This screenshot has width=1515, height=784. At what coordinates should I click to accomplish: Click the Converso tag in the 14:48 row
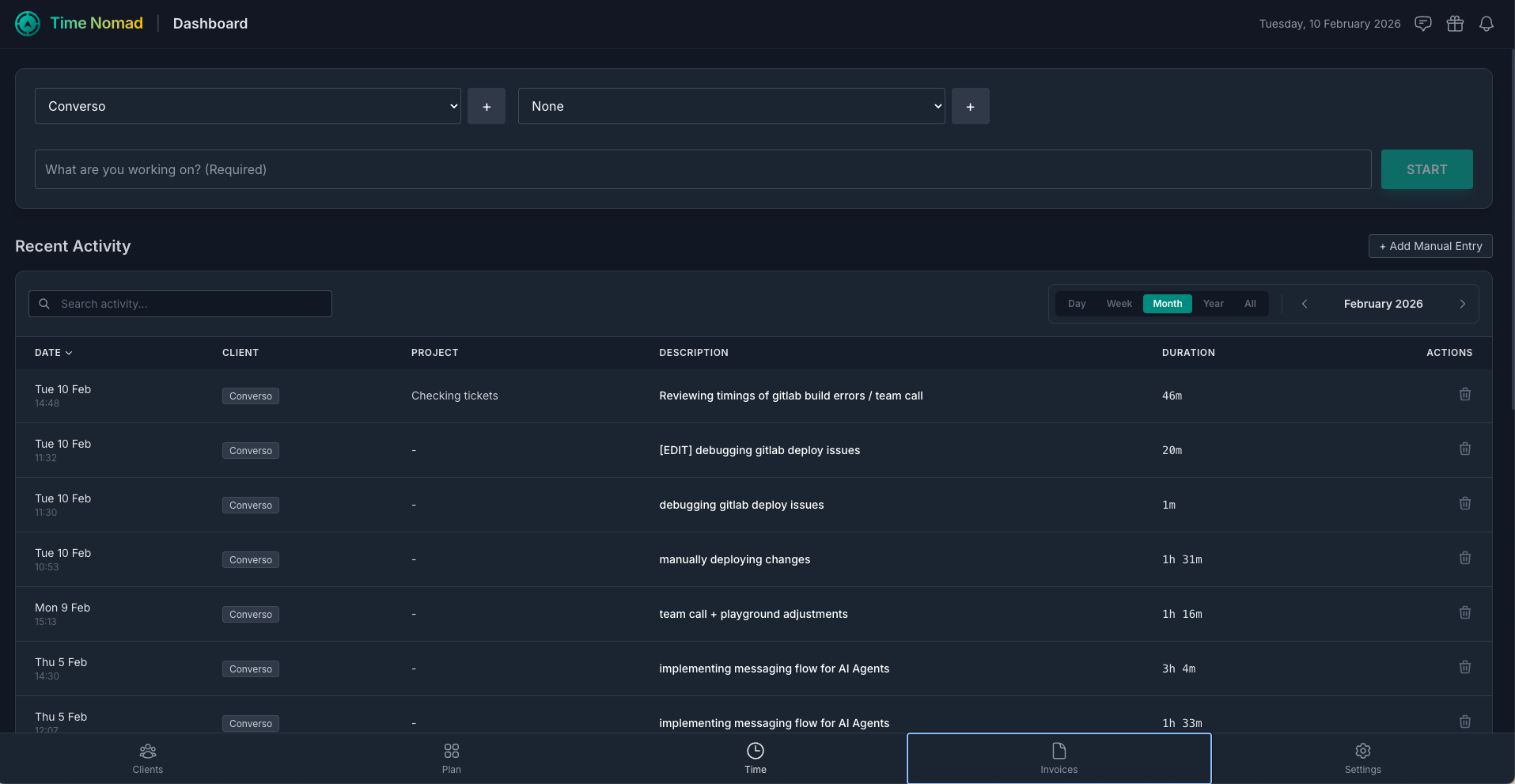coord(251,396)
